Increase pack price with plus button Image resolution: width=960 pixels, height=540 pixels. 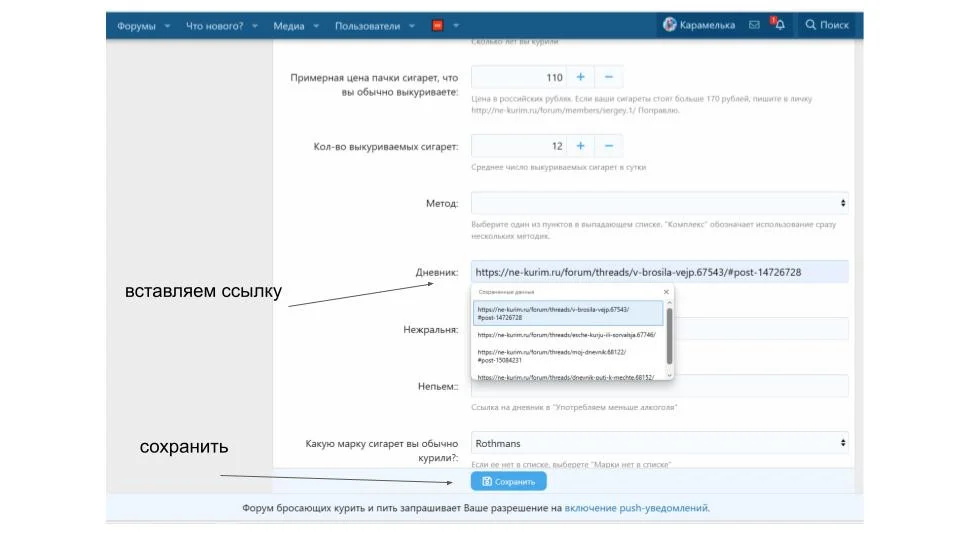(580, 77)
